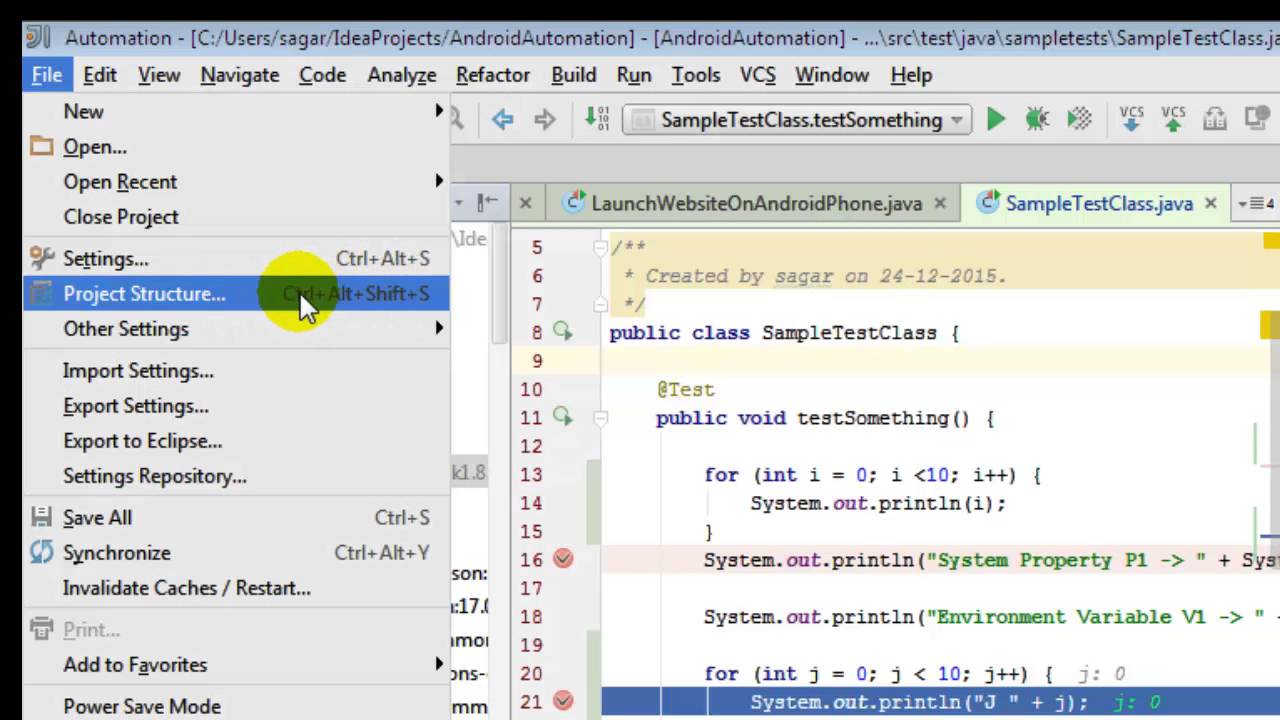1280x720 pixels.
Task: Select Settings Repository... menu entry
Action: point(236,475)
